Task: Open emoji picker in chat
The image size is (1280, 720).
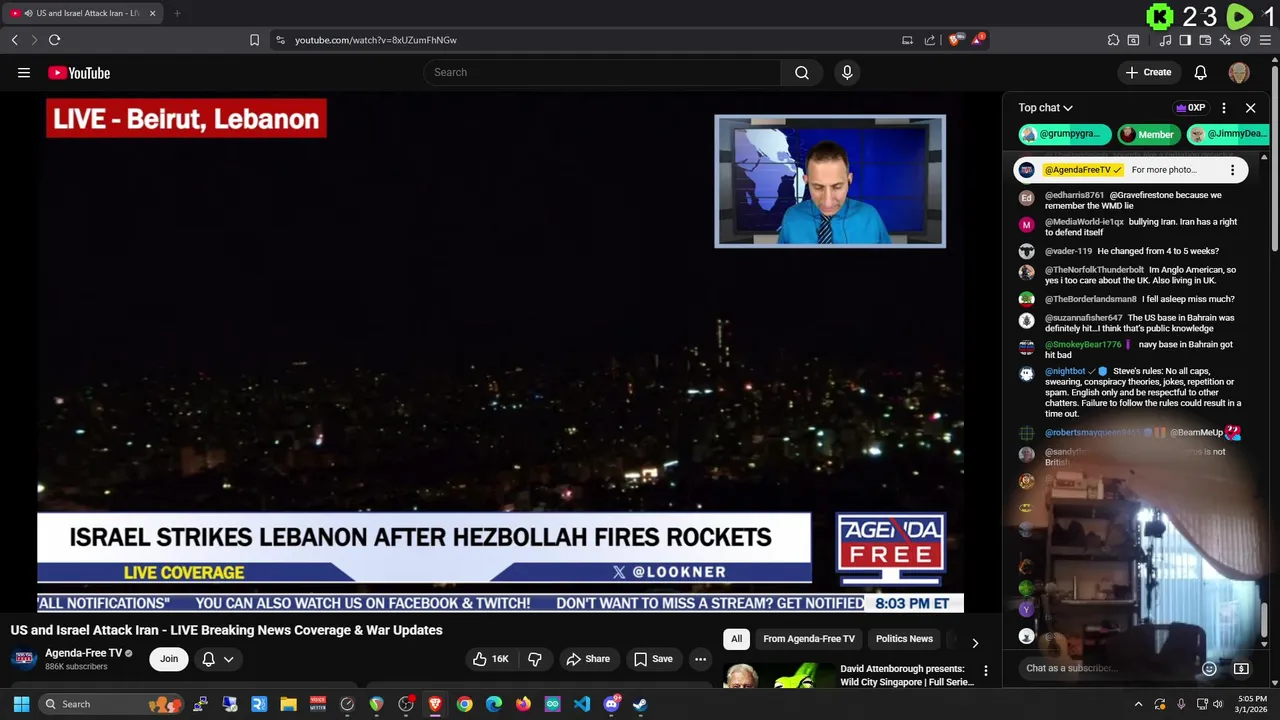Action: point(1209,668)
